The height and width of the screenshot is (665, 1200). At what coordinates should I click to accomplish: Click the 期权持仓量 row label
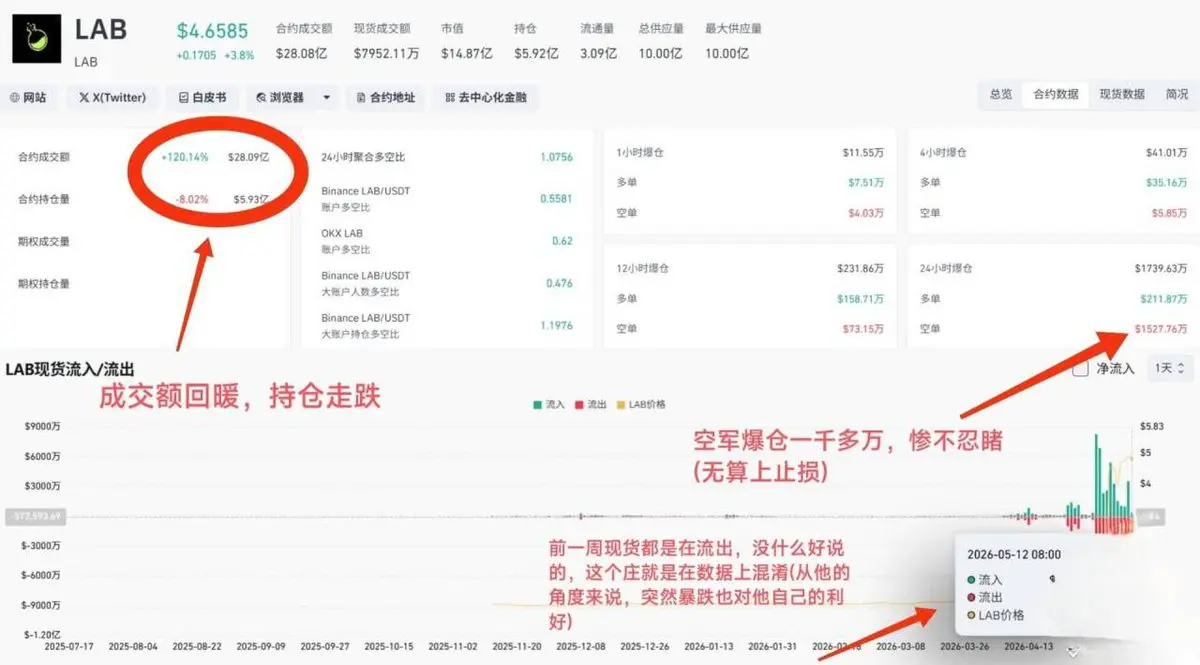(x=44, y=283)
